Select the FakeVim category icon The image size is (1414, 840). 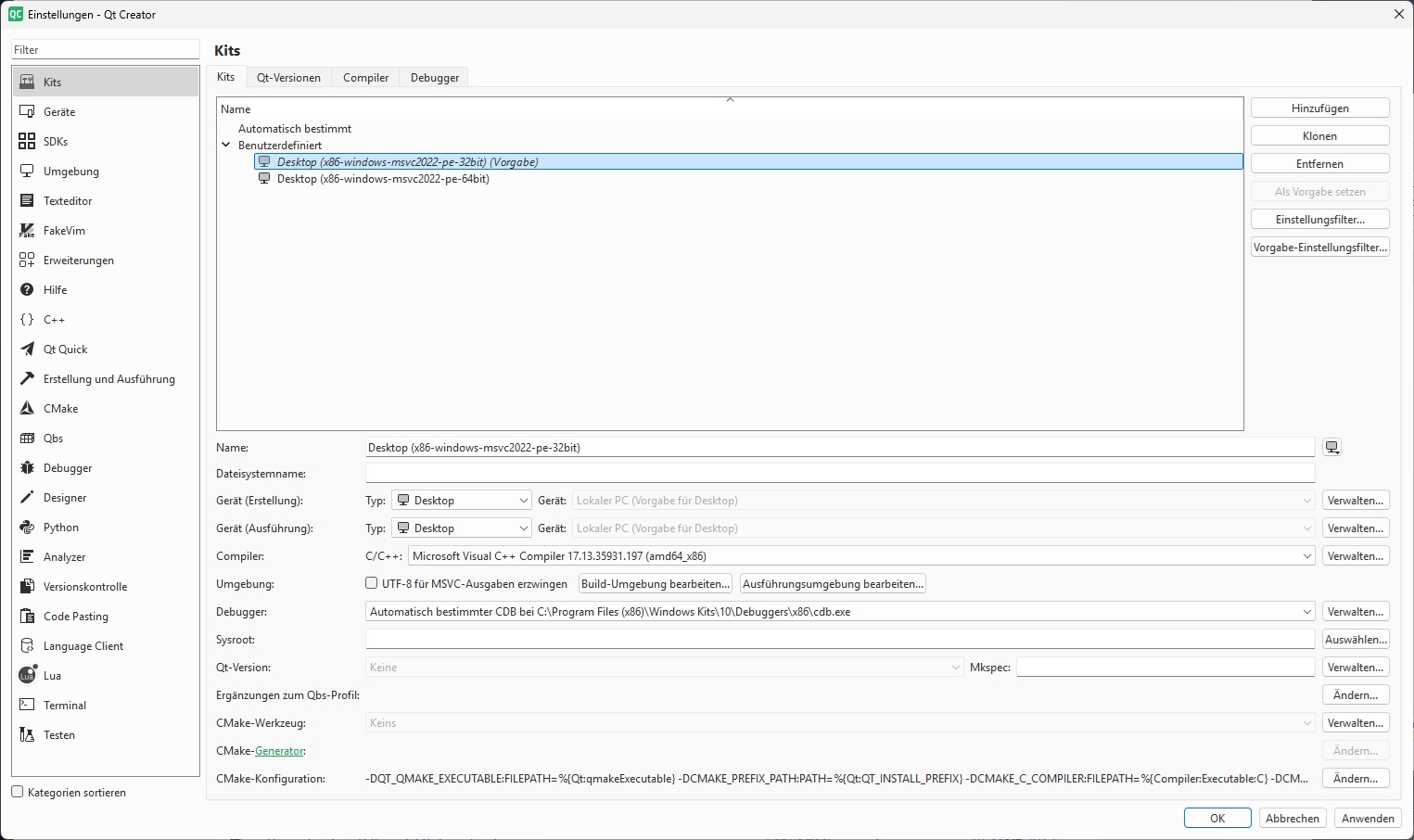pyautogui.click(x=27, y=230)
